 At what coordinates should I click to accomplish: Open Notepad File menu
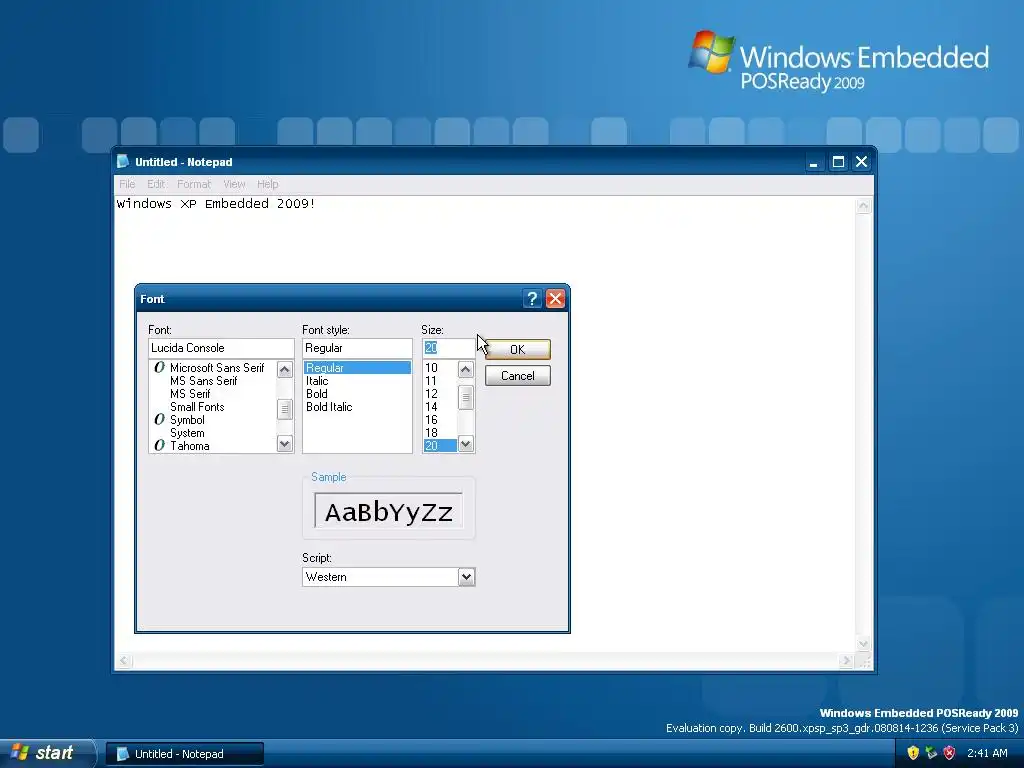[127, 184]
